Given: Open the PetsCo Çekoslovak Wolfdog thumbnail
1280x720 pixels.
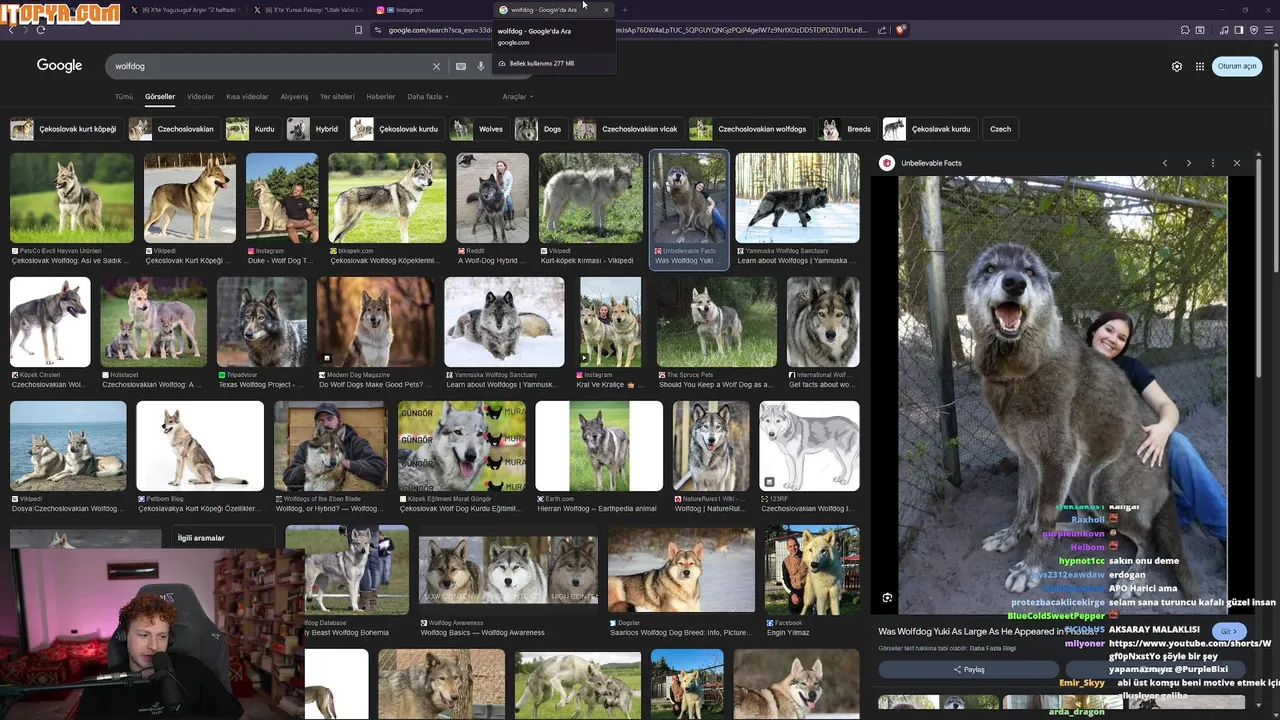Looking at the screenshot, I should [71, 198].
